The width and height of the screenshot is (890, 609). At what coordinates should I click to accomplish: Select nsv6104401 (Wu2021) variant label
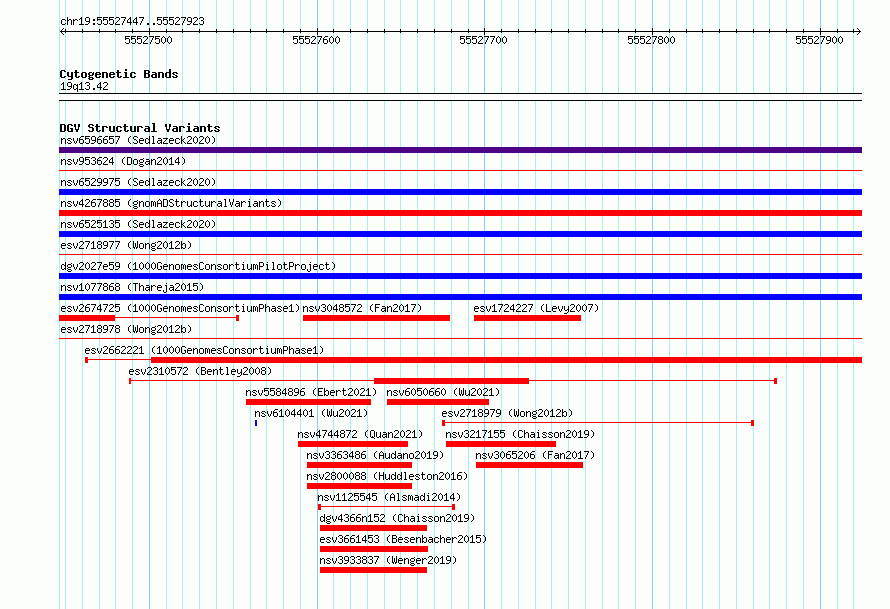click(311, 413)
